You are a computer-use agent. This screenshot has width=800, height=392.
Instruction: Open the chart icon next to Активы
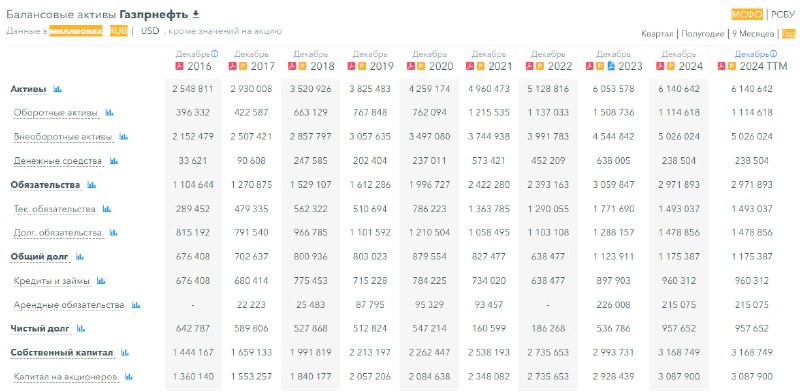(x=57, y=89)
